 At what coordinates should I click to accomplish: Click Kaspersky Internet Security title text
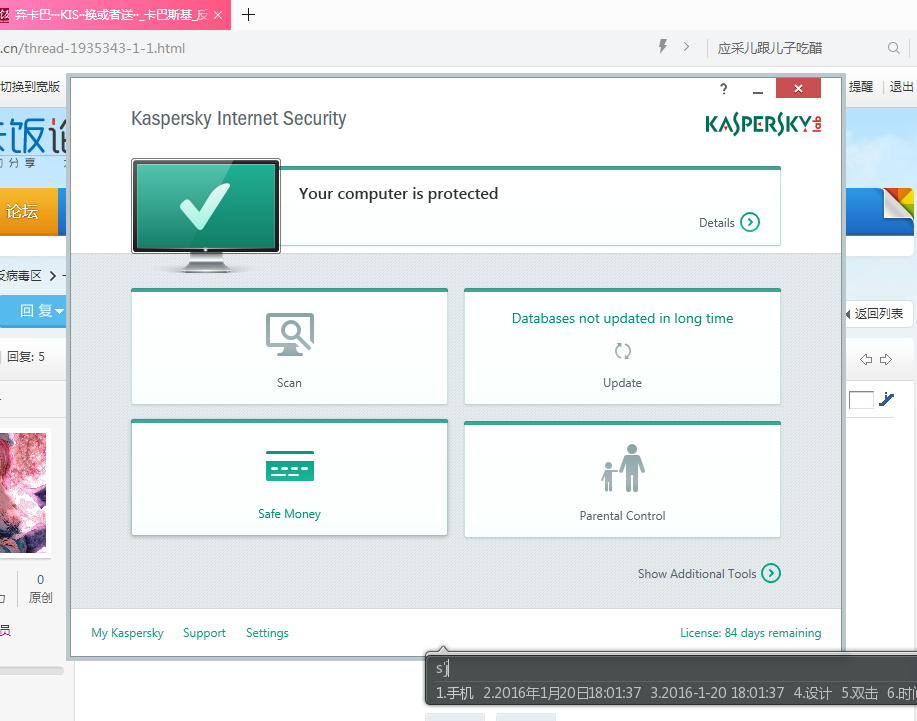click(x=239, y=119)
